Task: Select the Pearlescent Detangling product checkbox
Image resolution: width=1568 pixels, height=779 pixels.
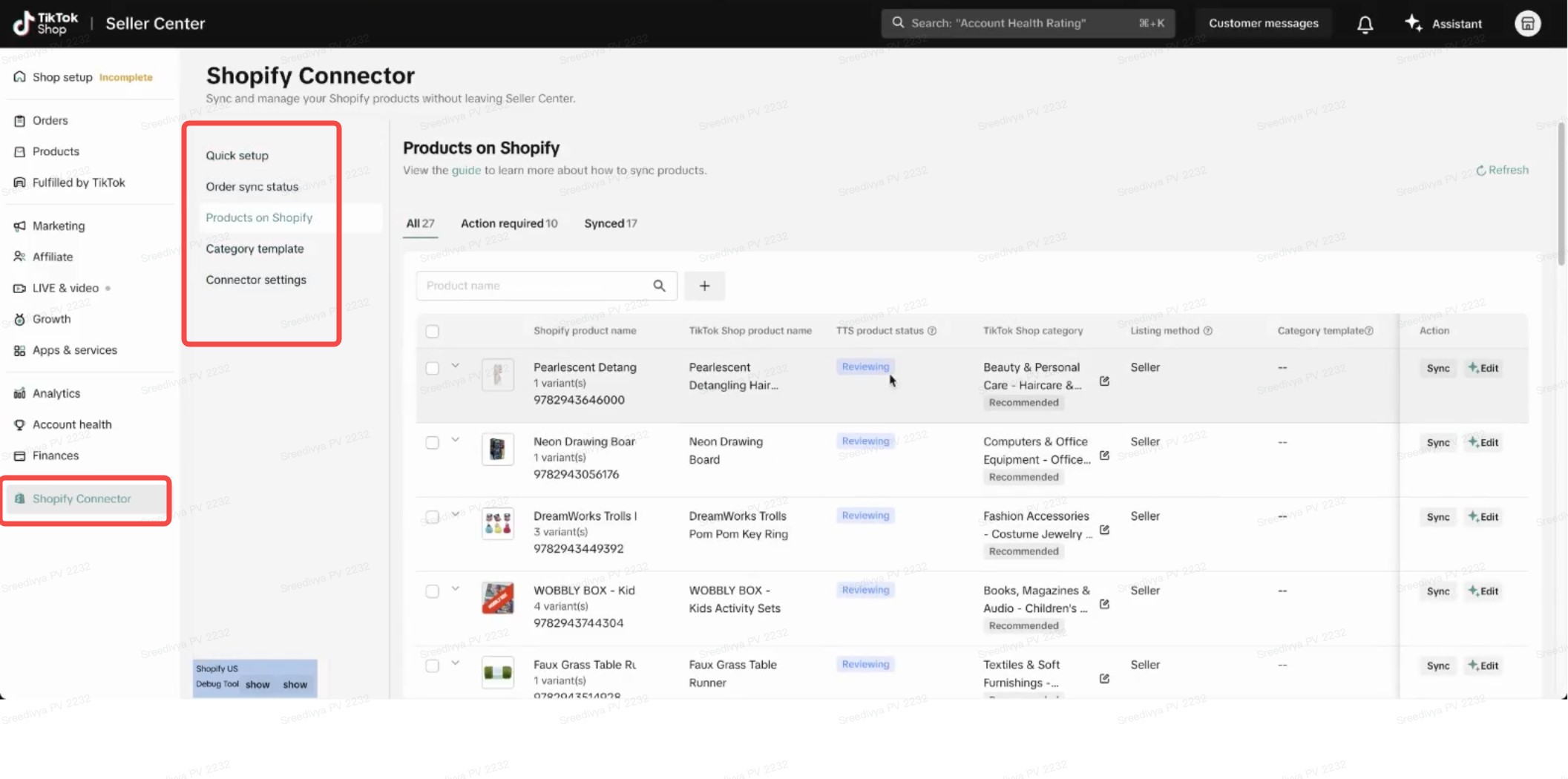Action: pyautogui.click(x=433, y=368)
